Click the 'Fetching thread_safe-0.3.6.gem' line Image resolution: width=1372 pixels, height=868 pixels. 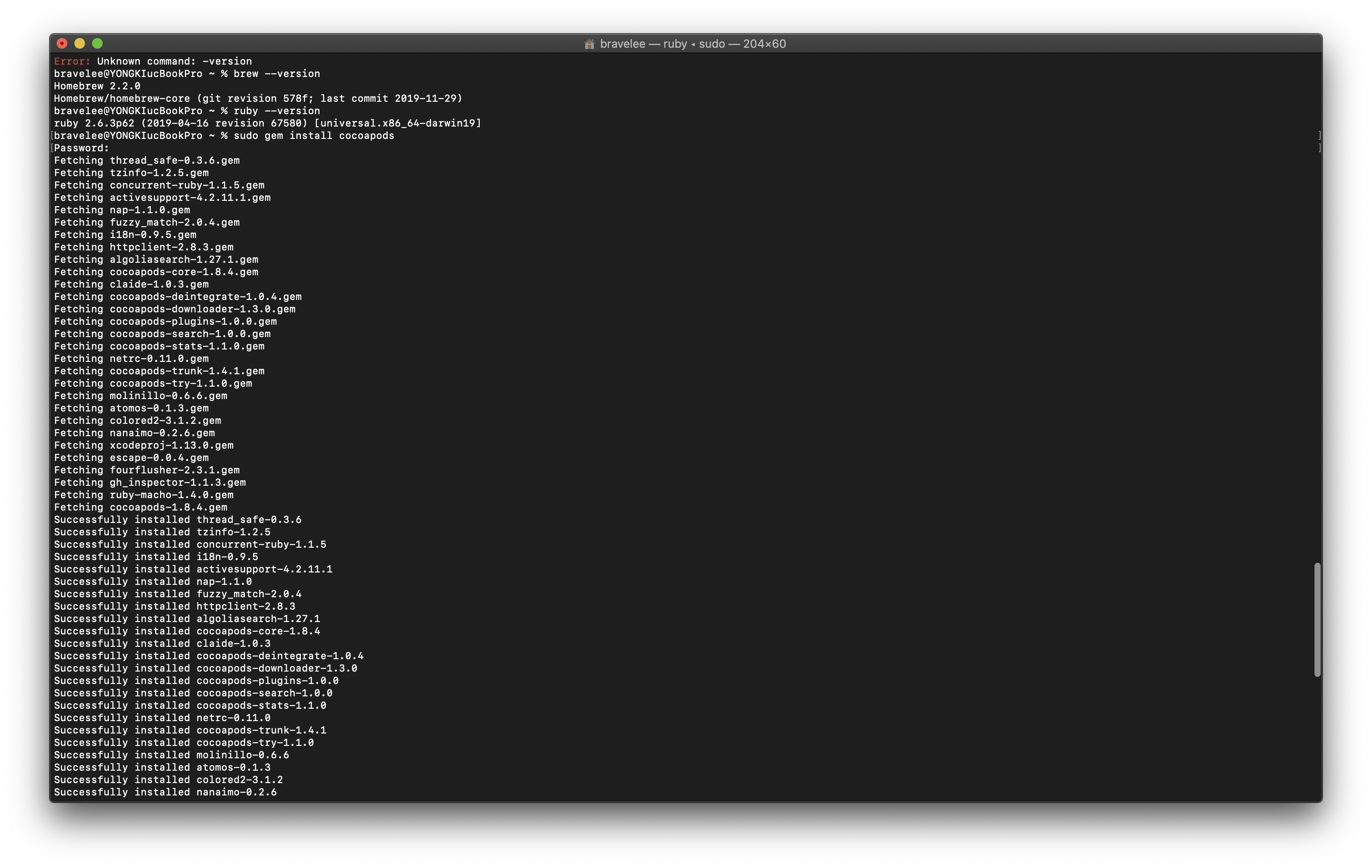coord(146,161)
